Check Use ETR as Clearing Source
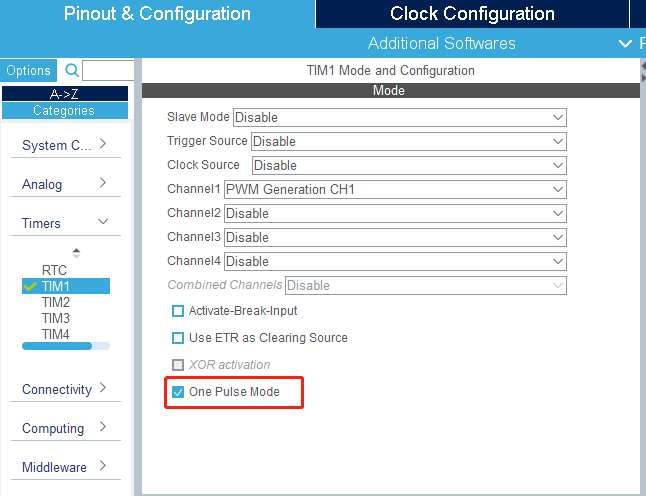 click(x=178, y=338)
